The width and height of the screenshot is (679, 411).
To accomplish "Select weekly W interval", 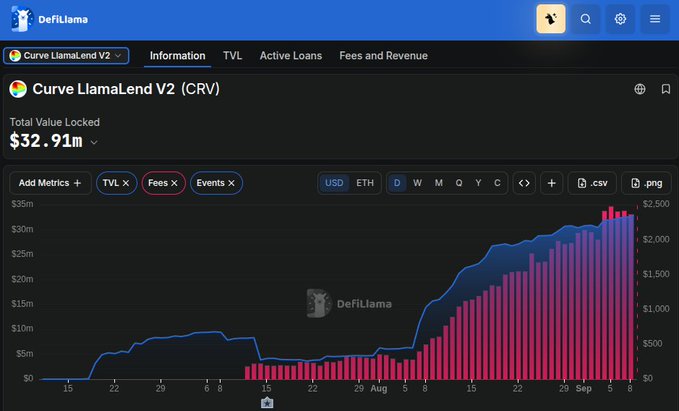I will pos(417,183).
